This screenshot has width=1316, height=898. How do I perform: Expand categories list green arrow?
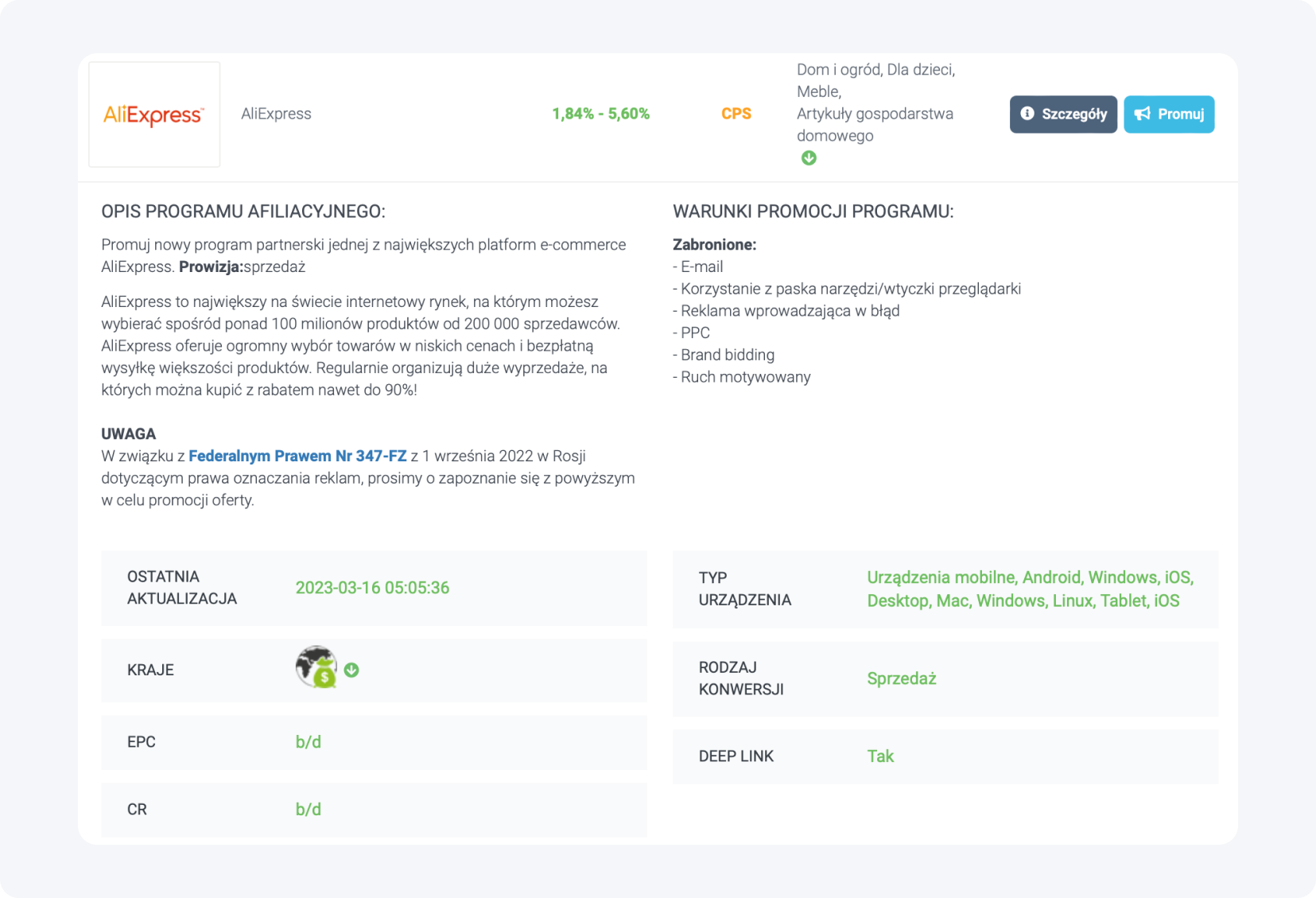809,158
